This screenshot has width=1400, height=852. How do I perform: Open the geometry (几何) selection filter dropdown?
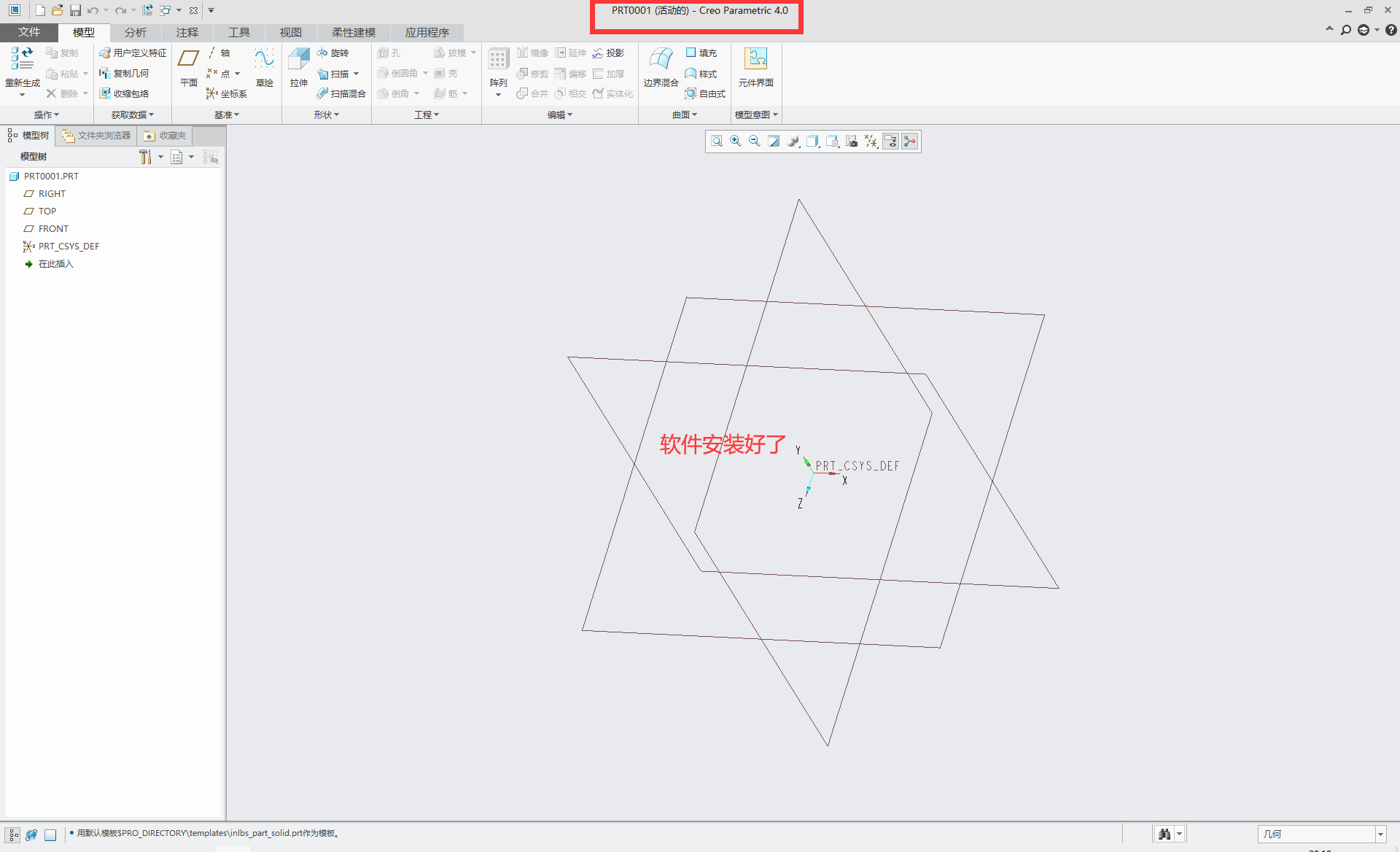[1380, 834]
